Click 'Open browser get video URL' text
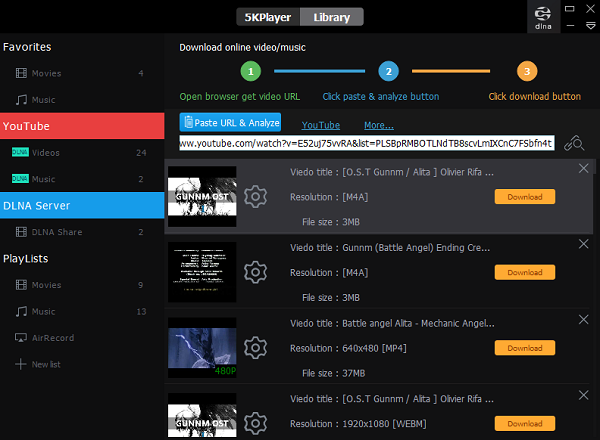The width and height of the screenshot is (600, 440). tap(240, 96)
